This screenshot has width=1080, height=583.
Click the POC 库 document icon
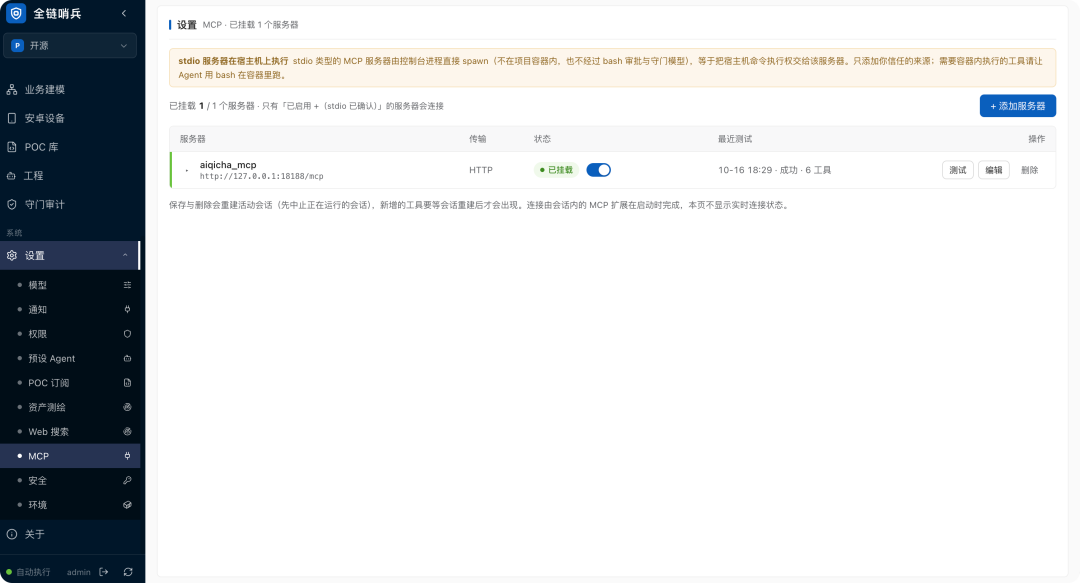12,147
